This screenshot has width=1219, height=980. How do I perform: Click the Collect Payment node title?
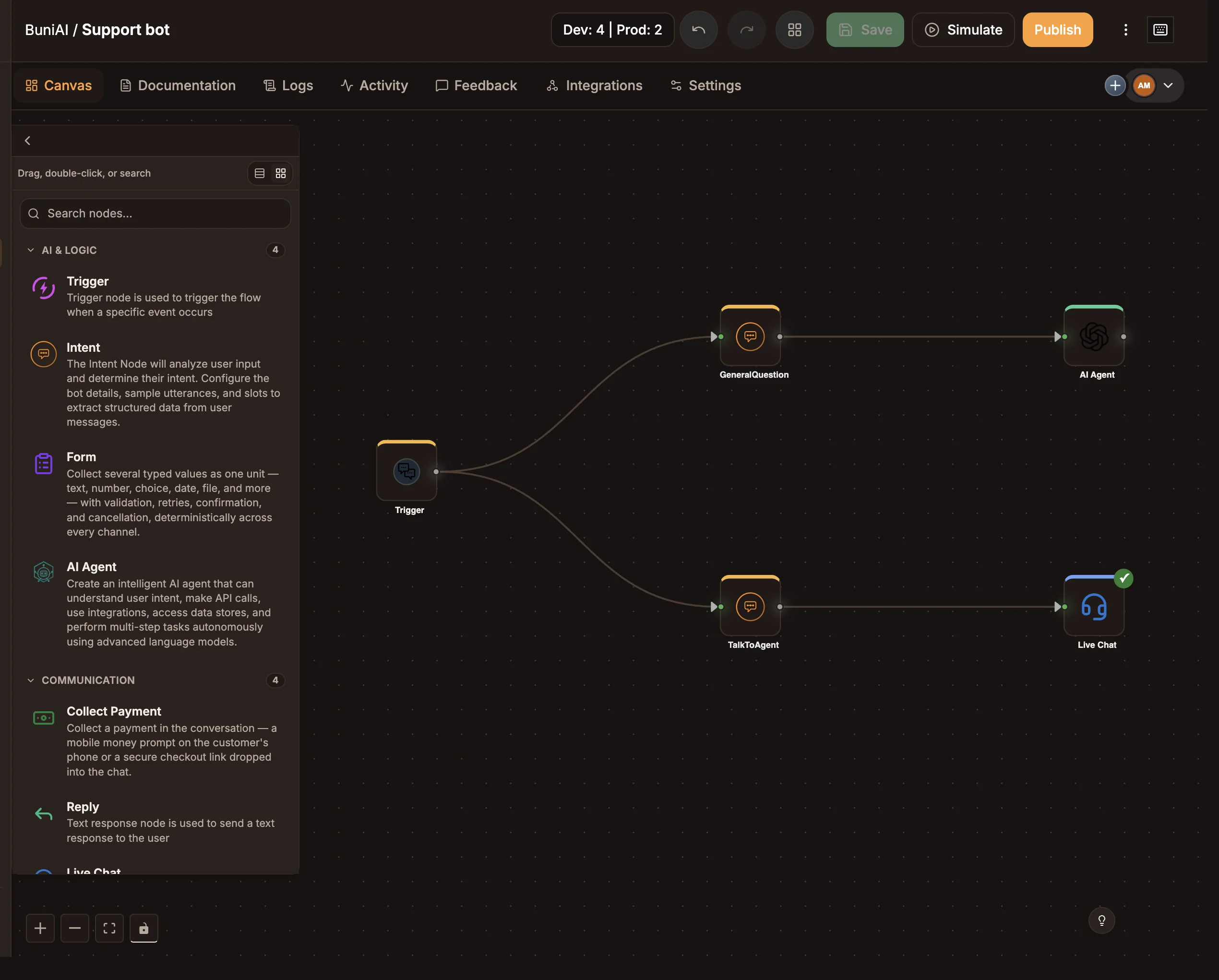pos(114,711)
